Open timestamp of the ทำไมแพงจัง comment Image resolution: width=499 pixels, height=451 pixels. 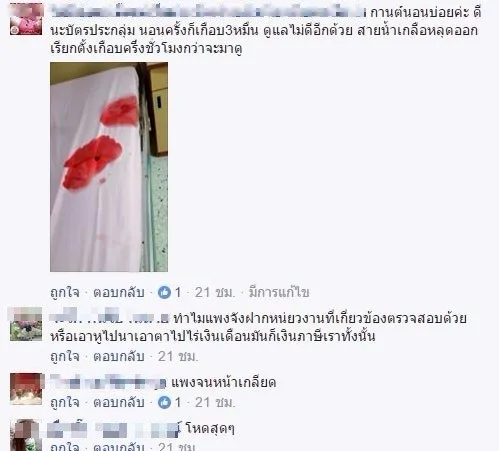(x=178, y=356)
